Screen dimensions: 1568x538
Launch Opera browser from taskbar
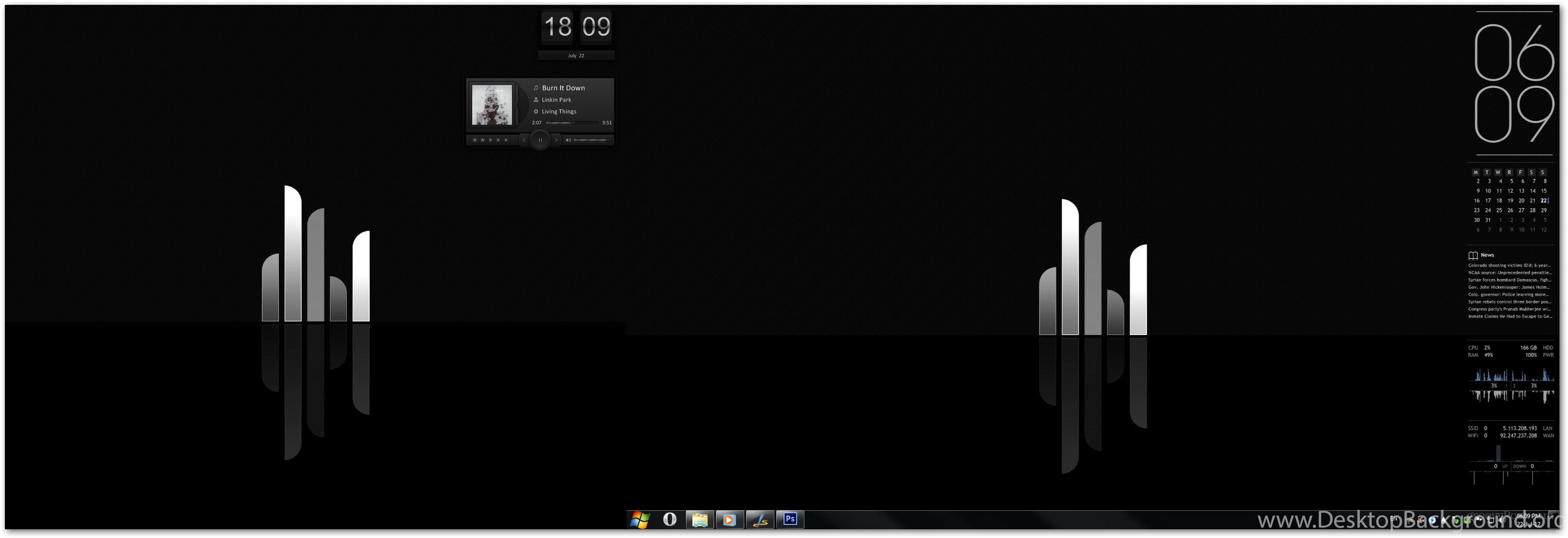pos(669,520)
